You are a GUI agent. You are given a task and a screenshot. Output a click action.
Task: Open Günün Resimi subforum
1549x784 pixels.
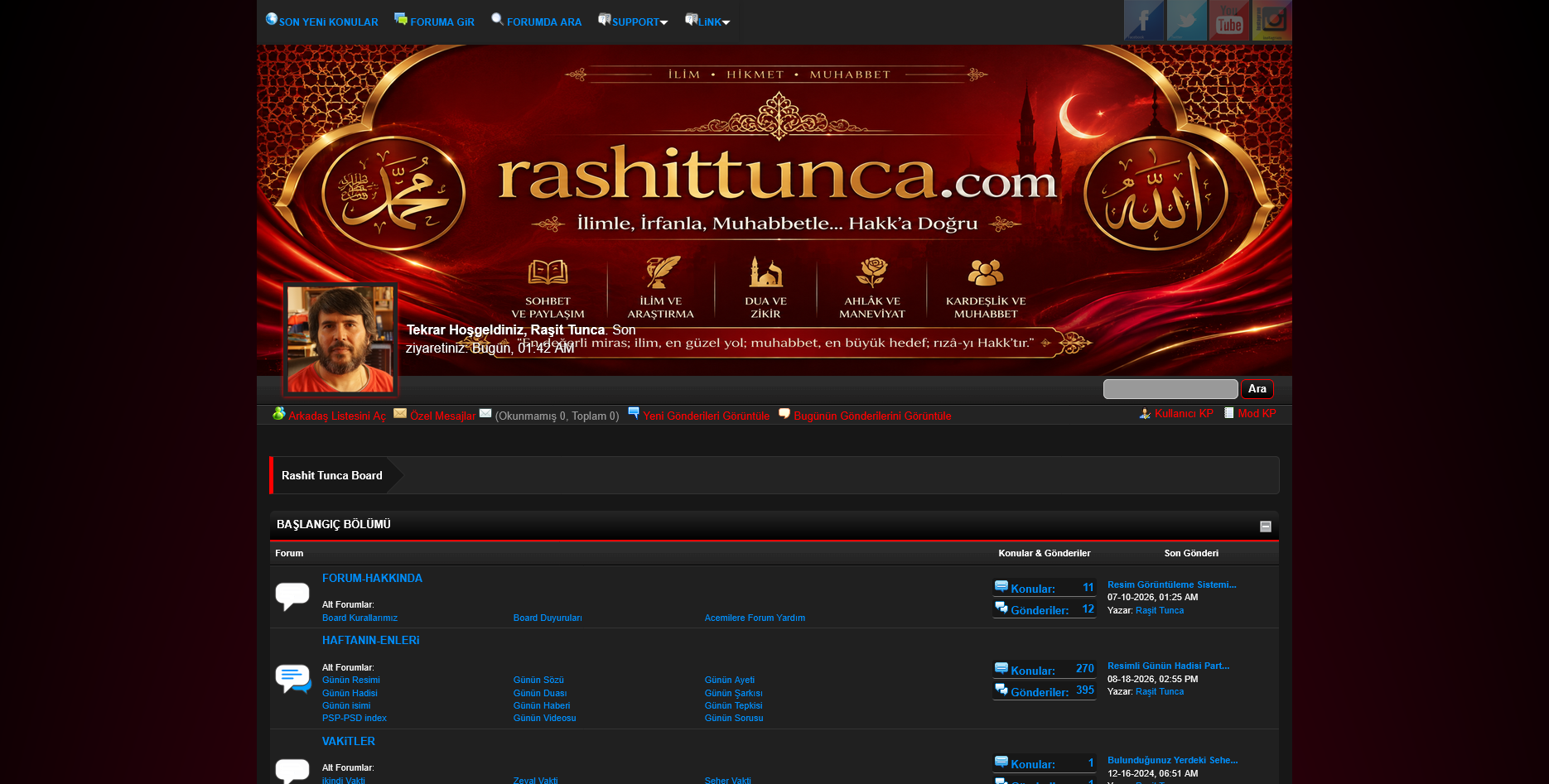(351, 681)
